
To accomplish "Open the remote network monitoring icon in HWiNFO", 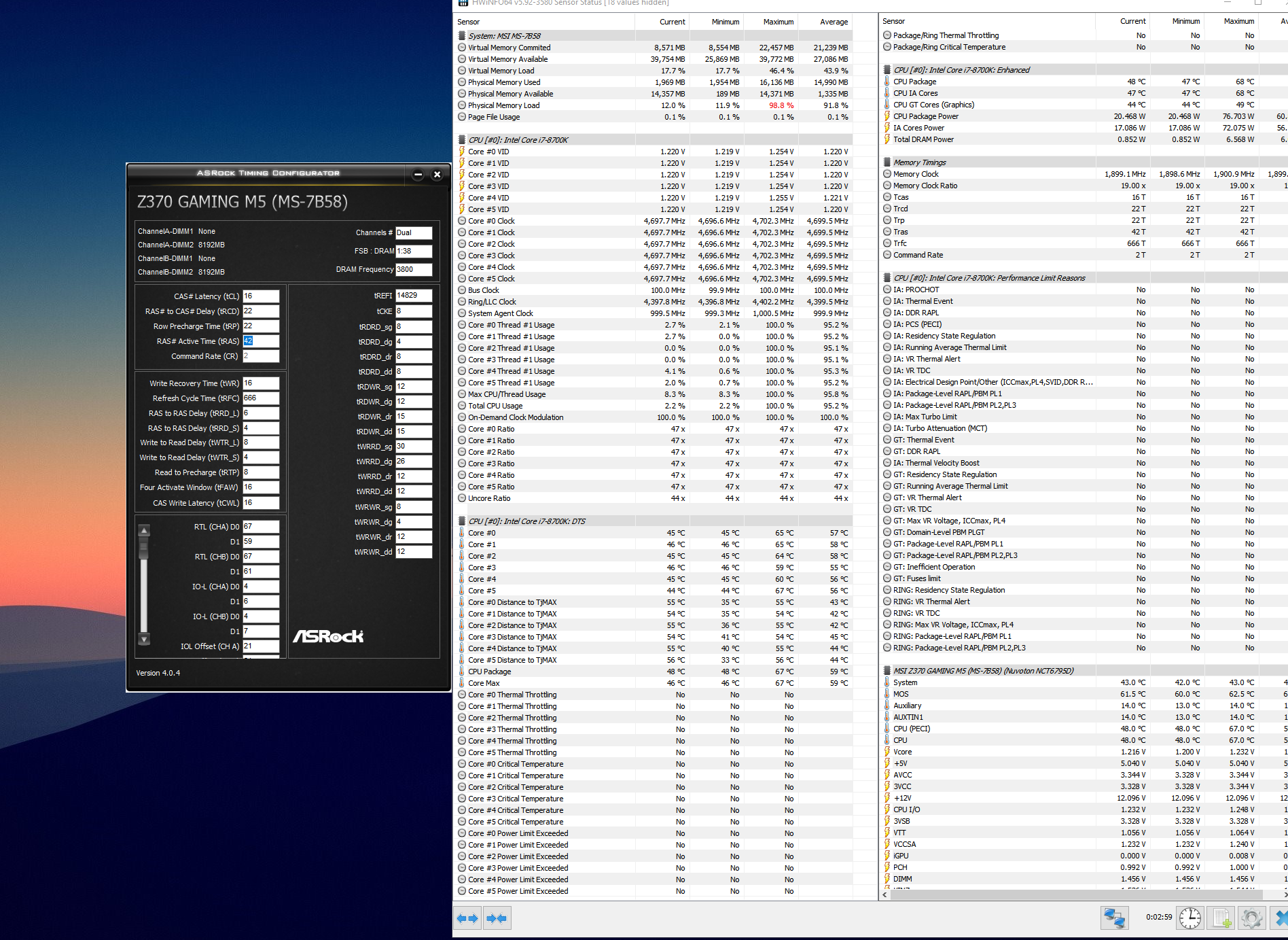I will click(1114, 918).
